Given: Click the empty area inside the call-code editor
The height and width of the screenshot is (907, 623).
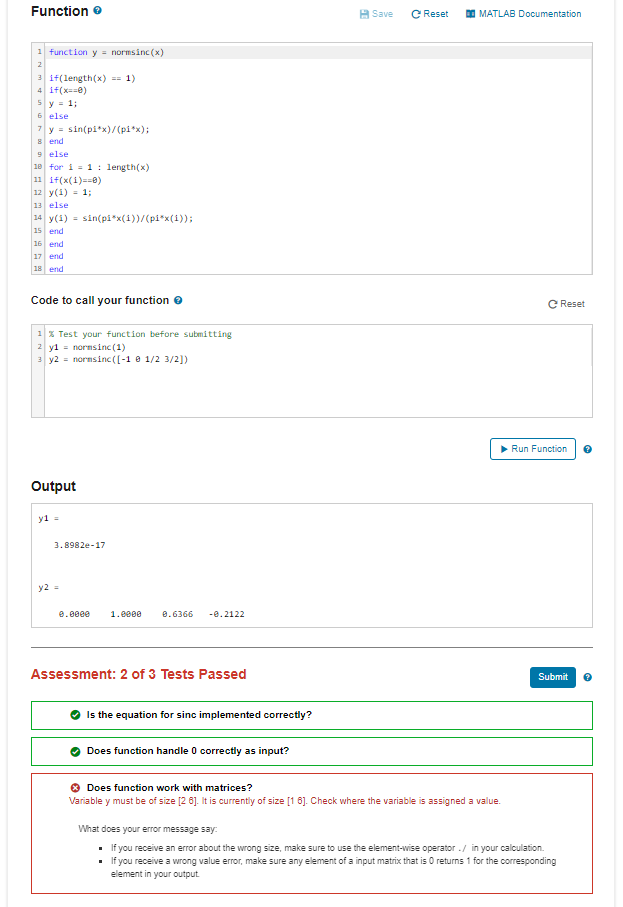Looking at the screenshot, I should 318,391.
